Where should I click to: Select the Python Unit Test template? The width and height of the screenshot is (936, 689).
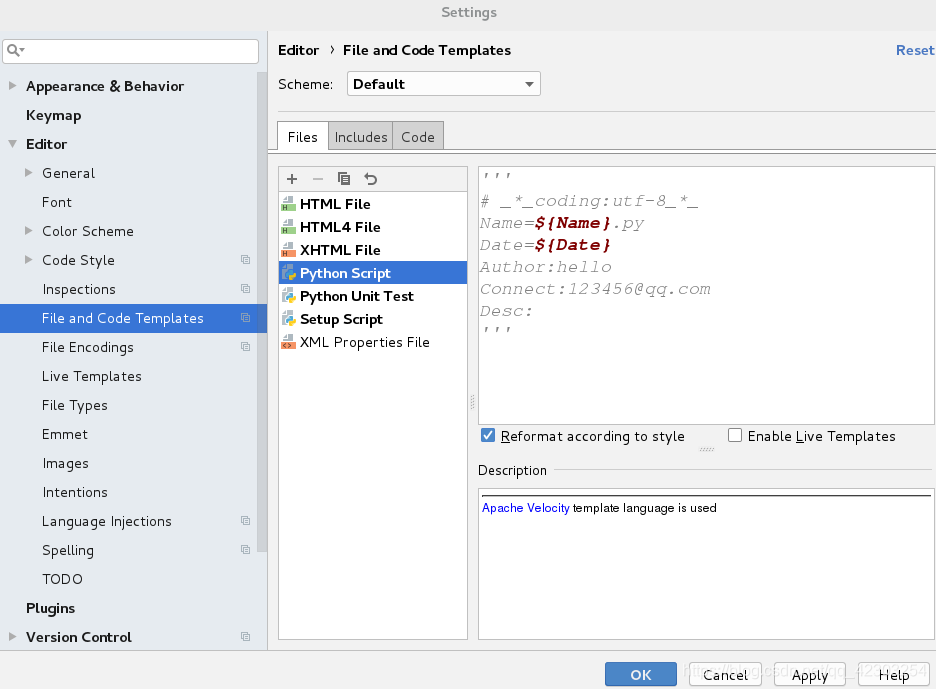[x=373, y=296]
